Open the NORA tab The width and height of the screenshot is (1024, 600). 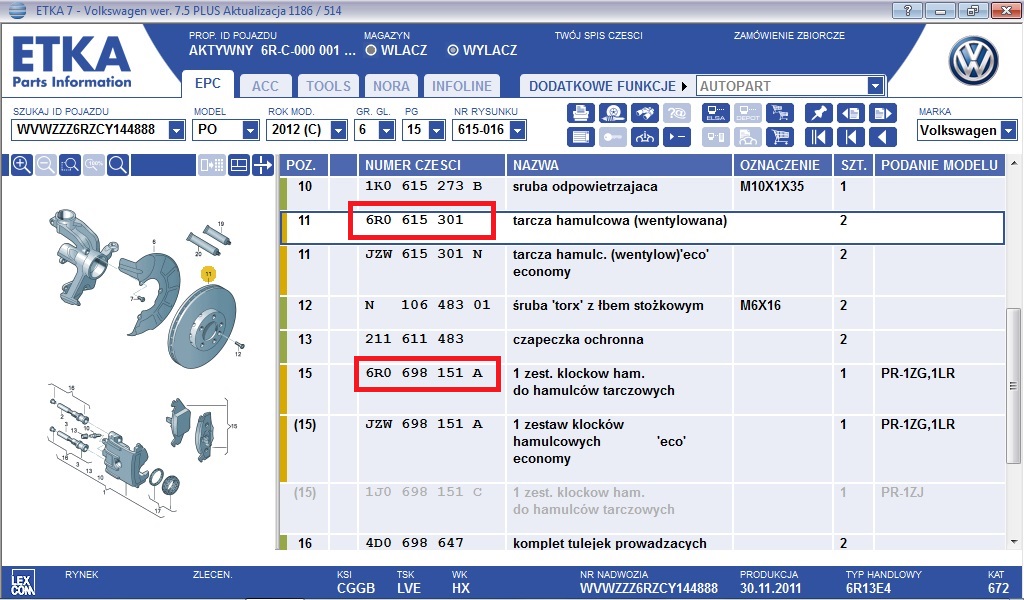tap(391, 86)
